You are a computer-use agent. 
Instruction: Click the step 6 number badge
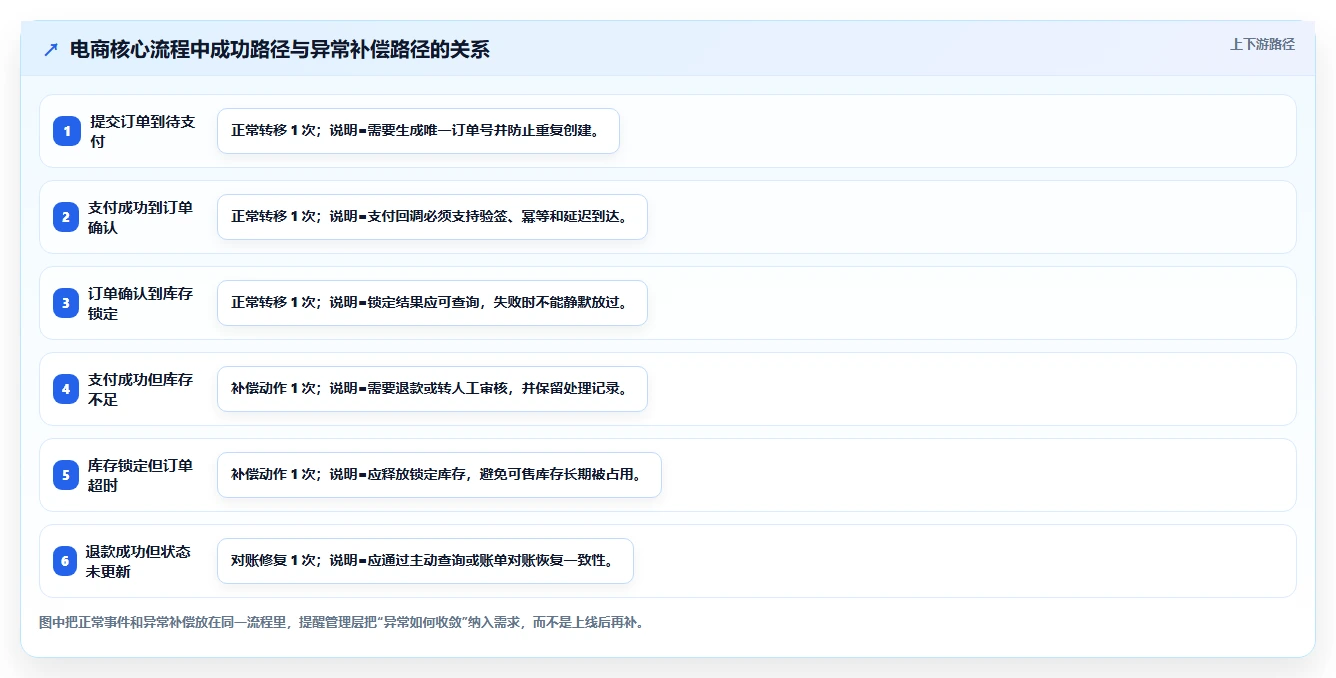tap(66, 561)
